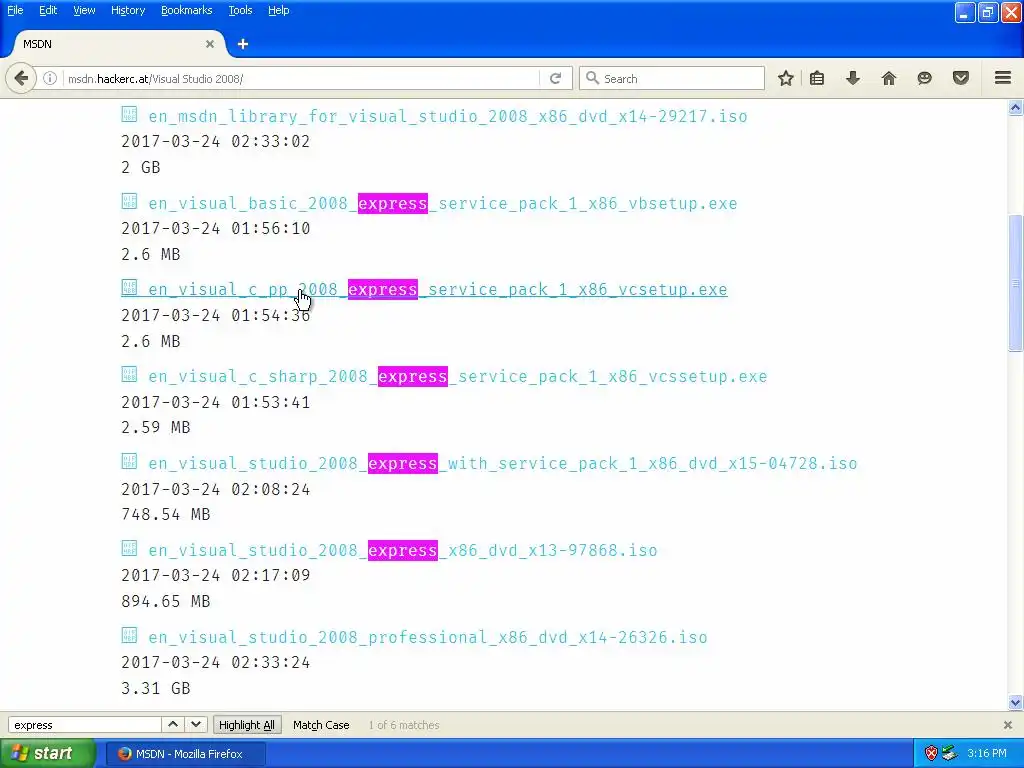
Task: Go to Home page icon
Action: click(889, 78)
